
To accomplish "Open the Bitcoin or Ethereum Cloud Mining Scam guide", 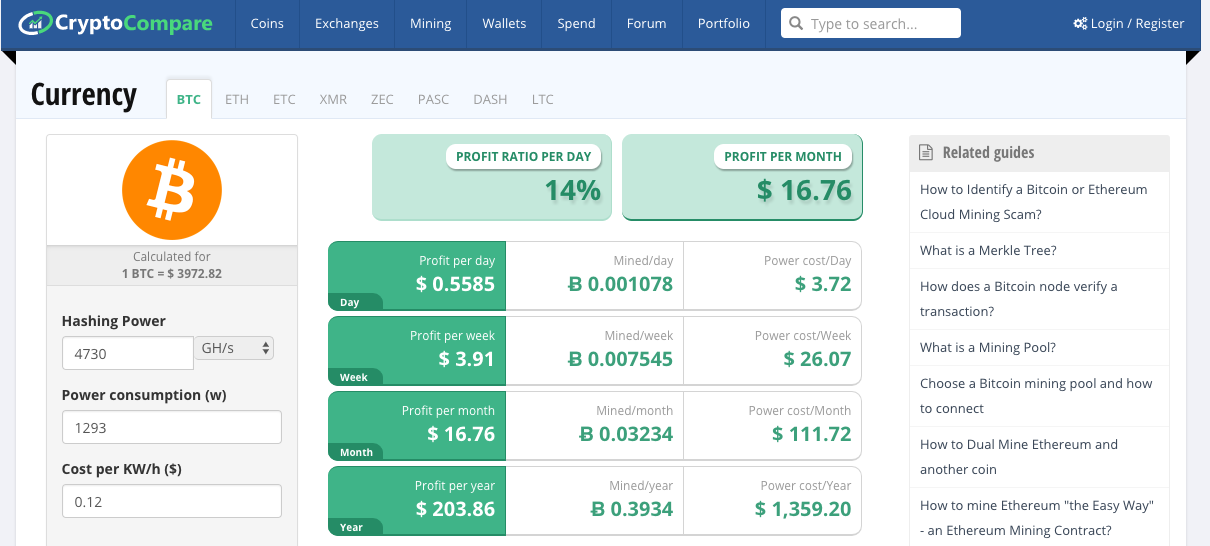I will [x=1034, y=202].
